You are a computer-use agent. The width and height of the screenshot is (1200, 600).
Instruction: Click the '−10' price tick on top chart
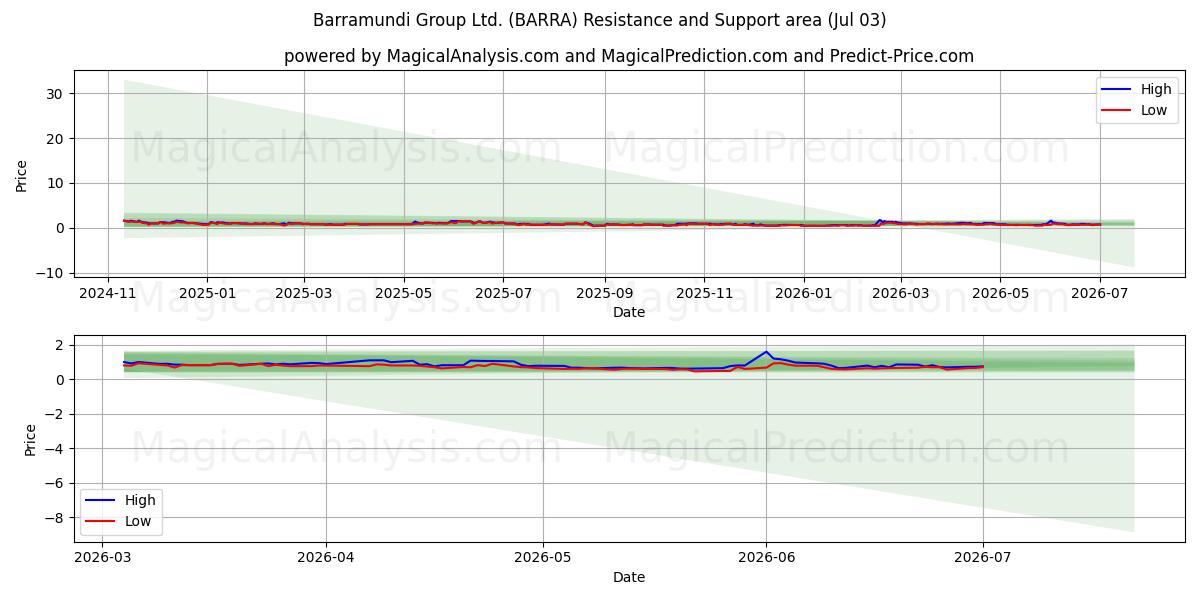point(50,273)
